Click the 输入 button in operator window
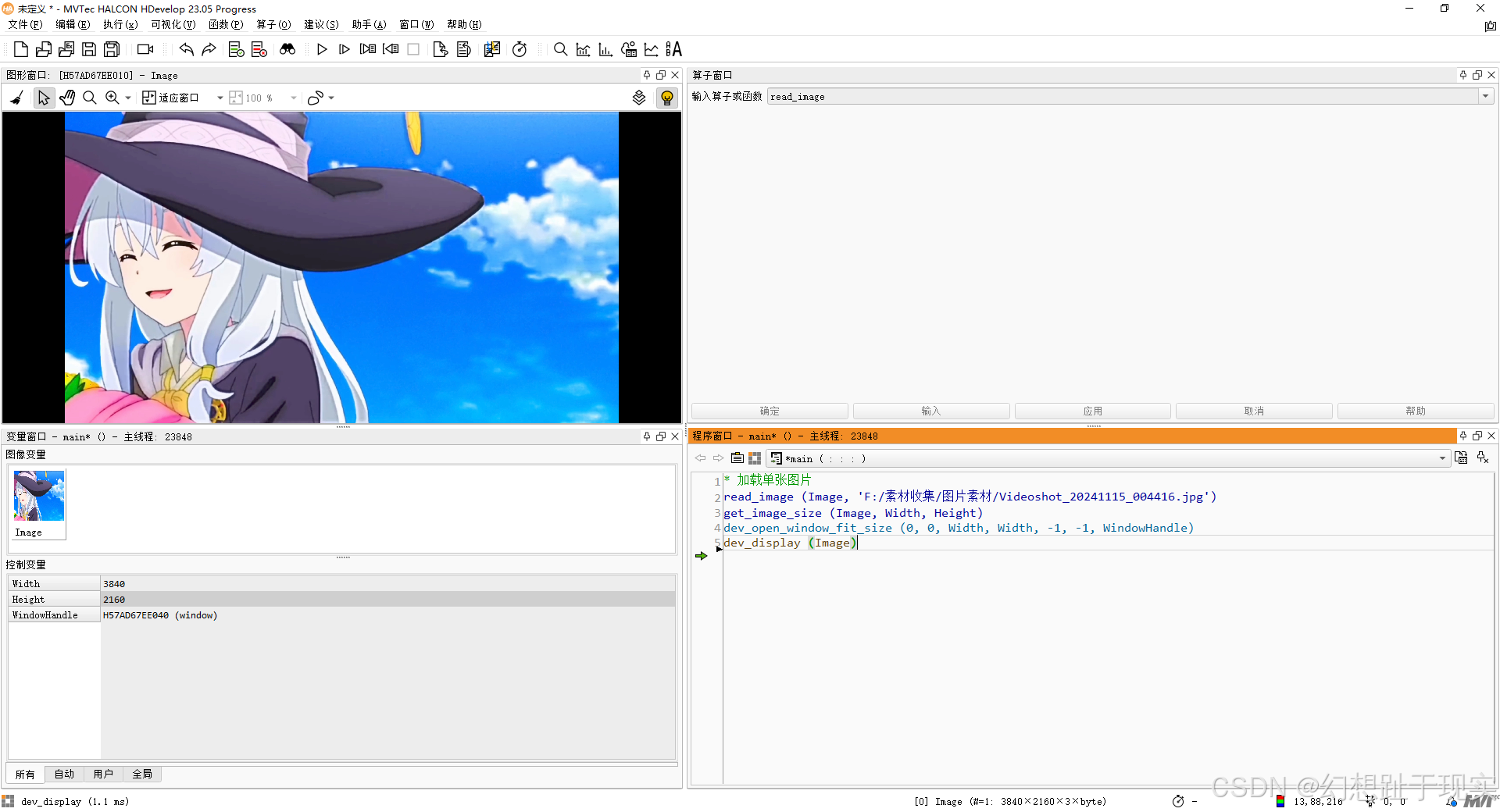1500x812 pixels. [931, 411]
